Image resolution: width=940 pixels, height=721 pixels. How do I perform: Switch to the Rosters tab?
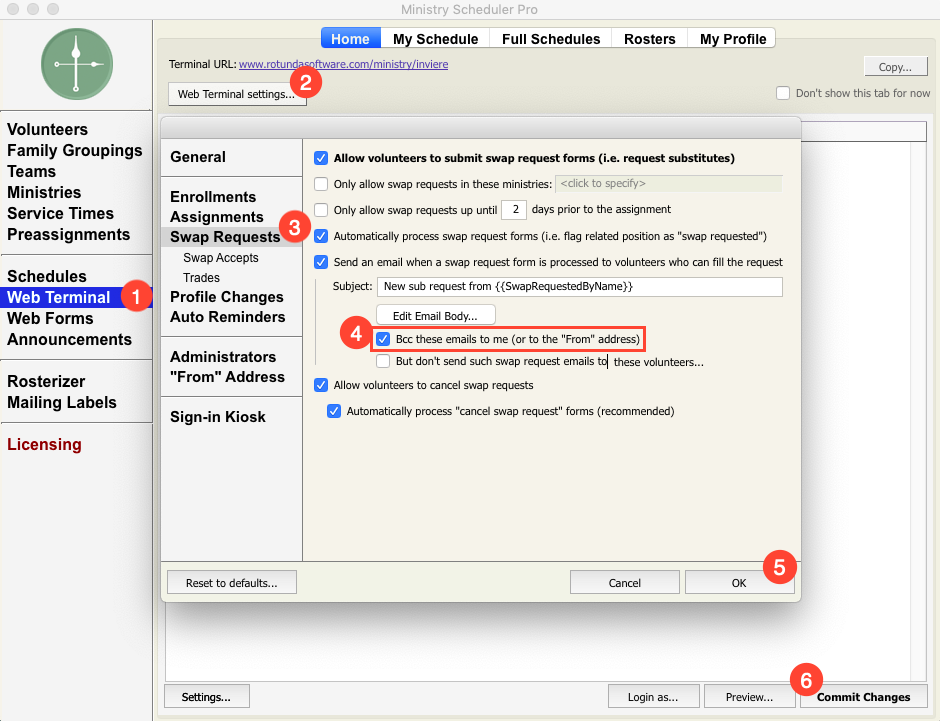pyautogui.click(x=649, y=39)
